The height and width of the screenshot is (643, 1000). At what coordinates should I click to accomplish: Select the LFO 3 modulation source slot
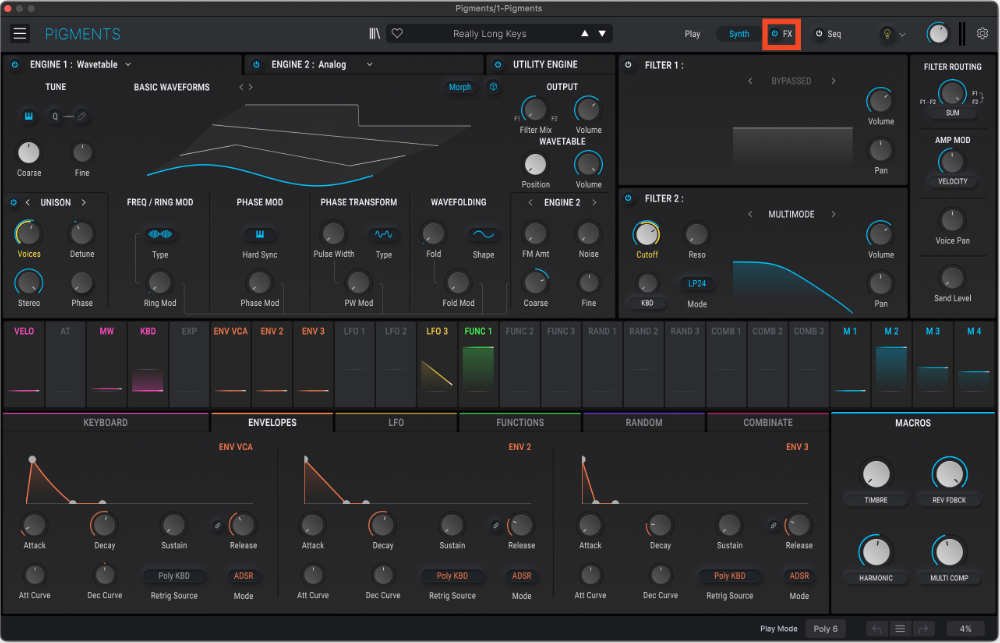click(x=437, y=365)
